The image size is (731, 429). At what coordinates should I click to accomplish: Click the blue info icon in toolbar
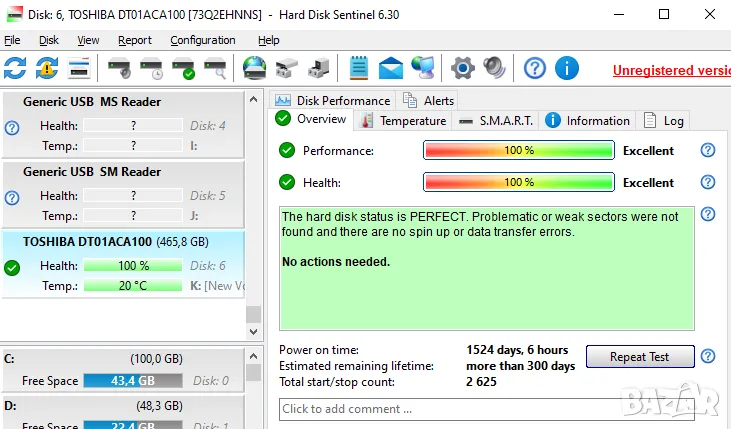[x=566, y=68]
